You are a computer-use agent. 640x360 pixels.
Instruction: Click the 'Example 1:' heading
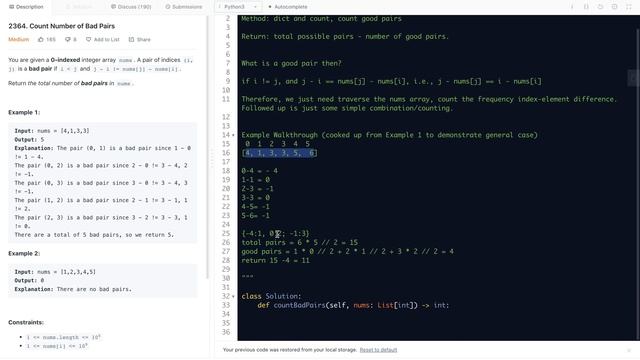(24, 112)
